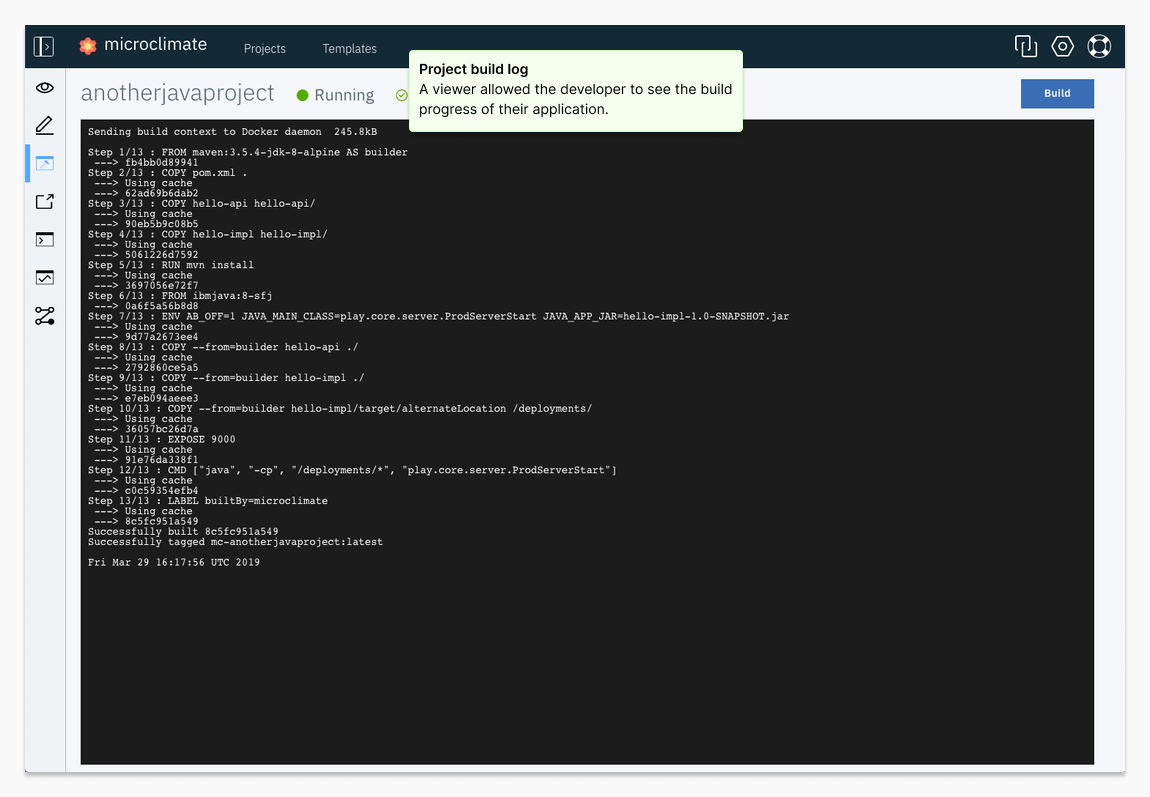Click inside the build log output area
The image size is (1150, 797).
click(587, 650)
